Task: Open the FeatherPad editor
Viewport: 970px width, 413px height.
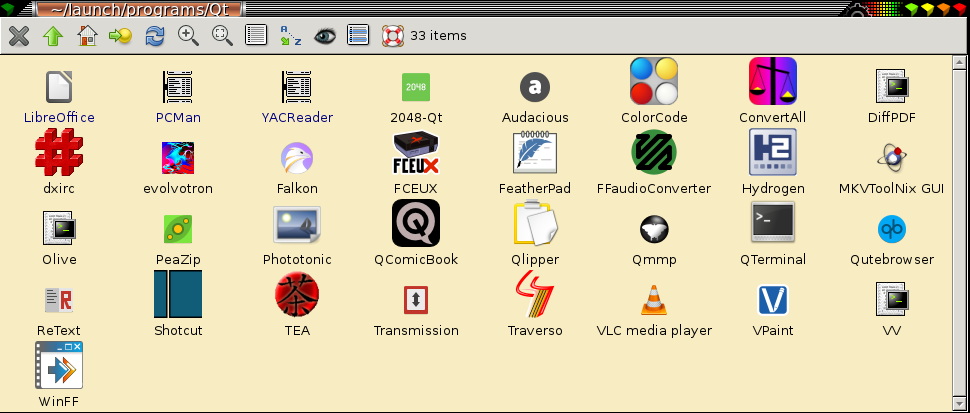Action: click(535, 152)
